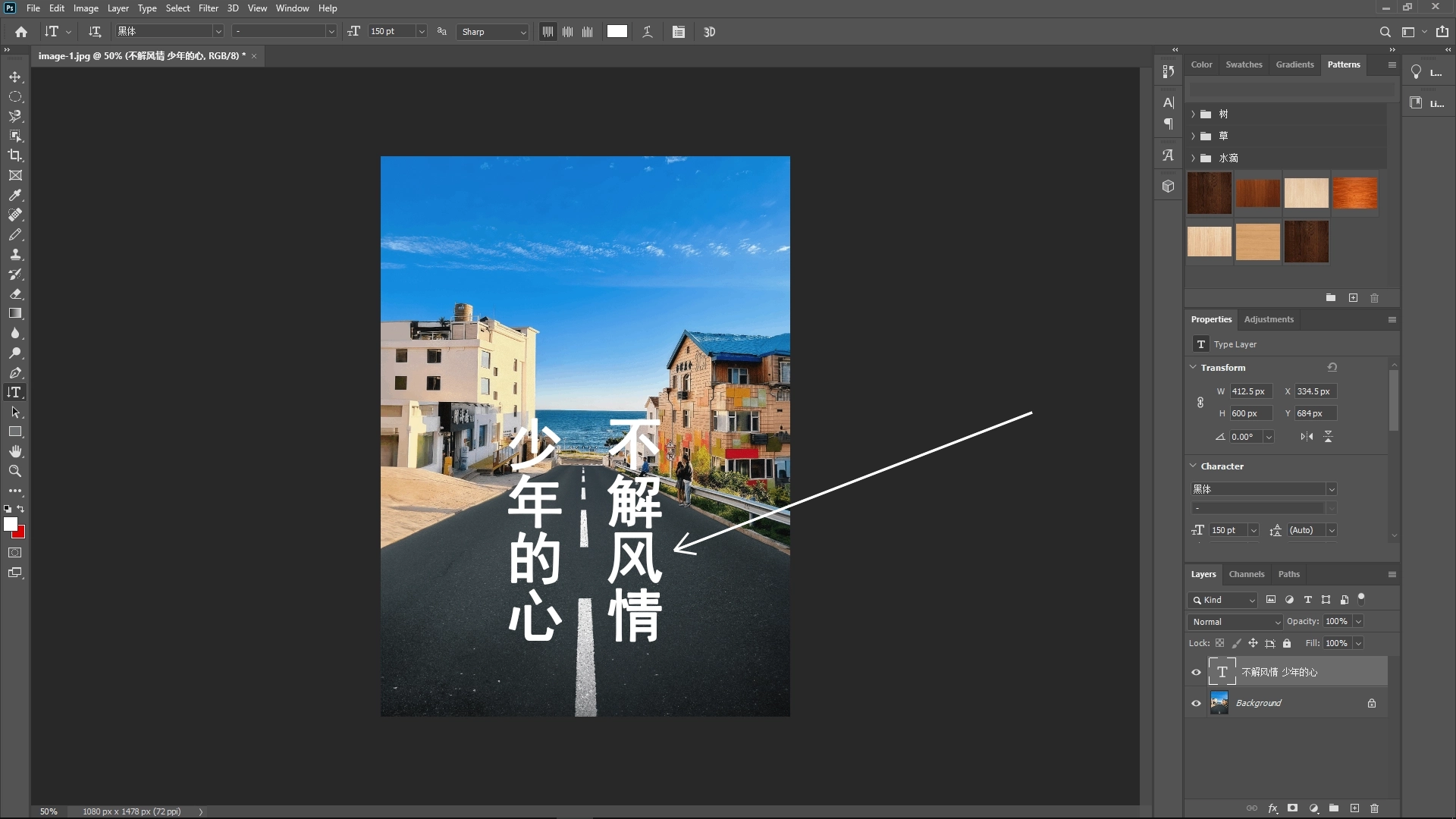Create a new layer in the Layers panel

(x=1354, y=808)
